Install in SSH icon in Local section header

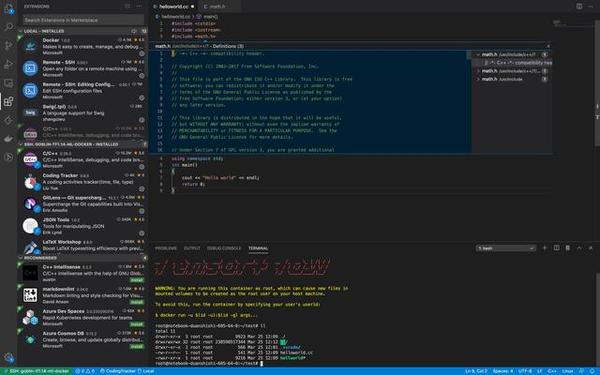click(134, 31)
